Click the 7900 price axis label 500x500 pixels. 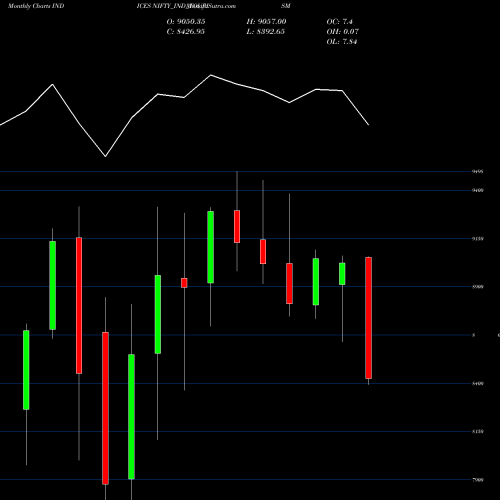477,480
